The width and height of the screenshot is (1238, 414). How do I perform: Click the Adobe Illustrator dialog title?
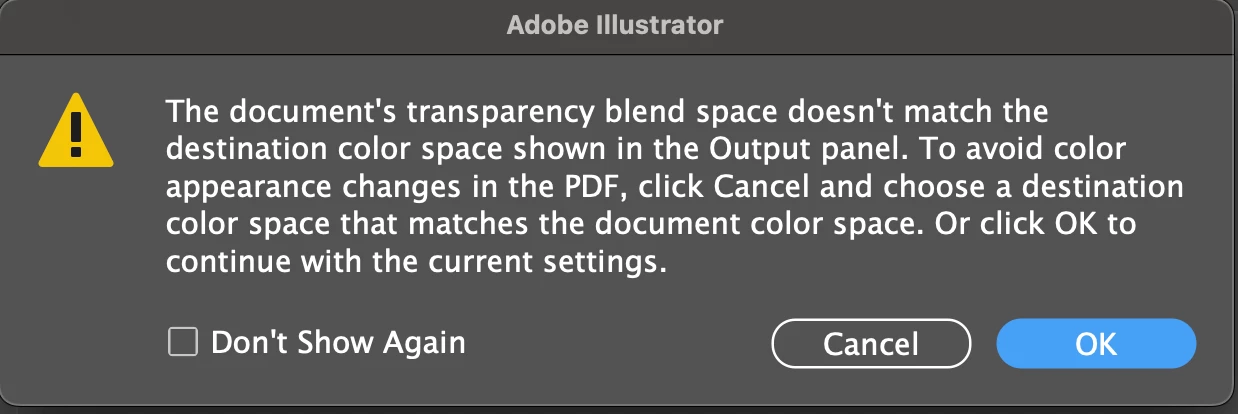(615, 25)
